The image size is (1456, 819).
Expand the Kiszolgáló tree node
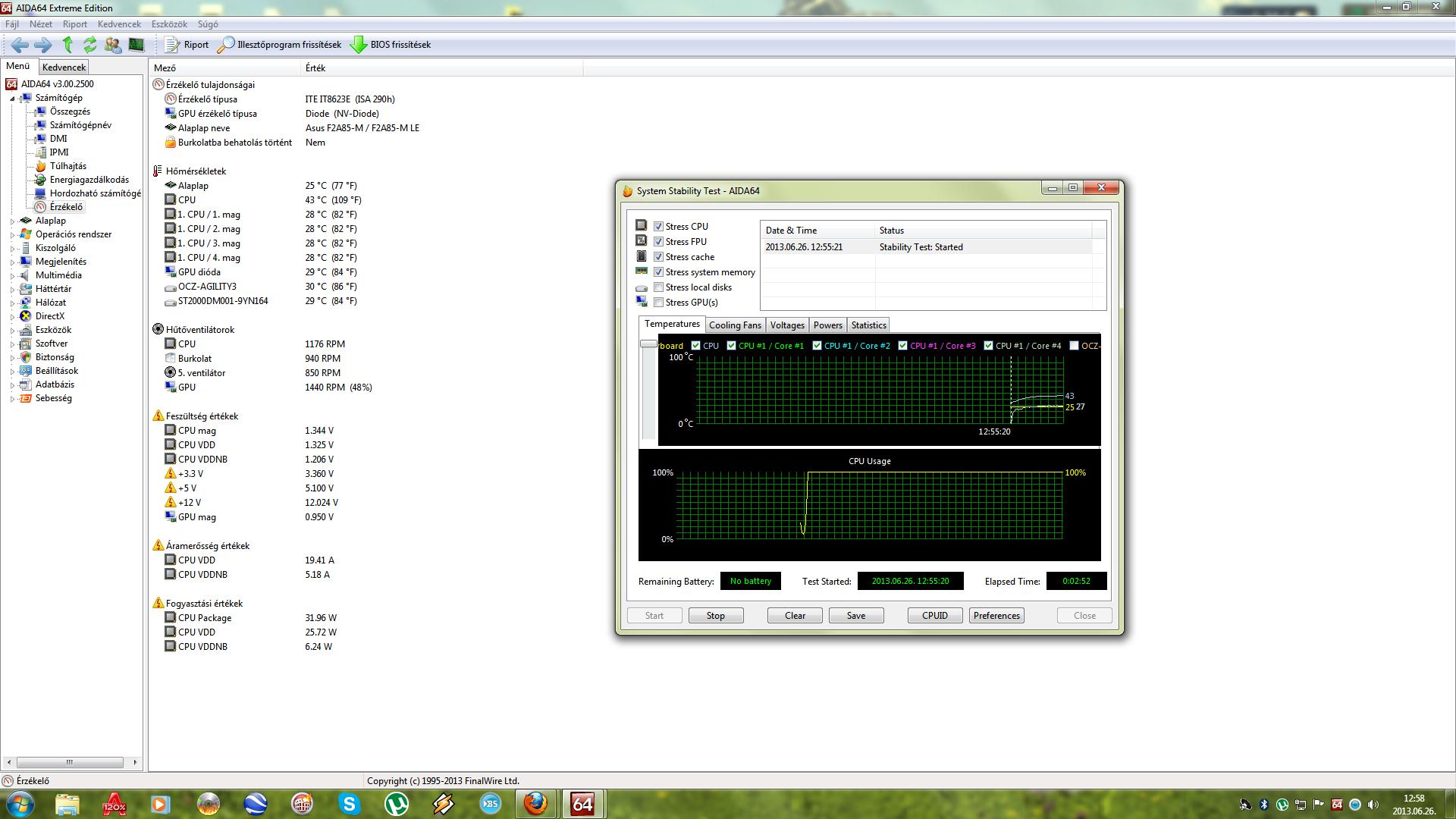(12, 249)
